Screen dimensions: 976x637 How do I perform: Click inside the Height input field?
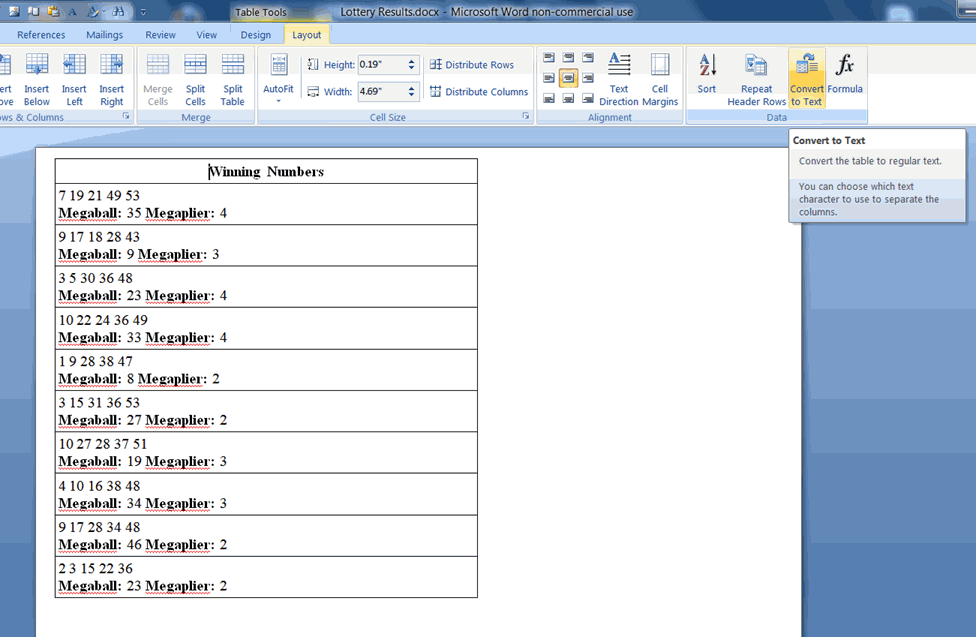tap(381, 65)
